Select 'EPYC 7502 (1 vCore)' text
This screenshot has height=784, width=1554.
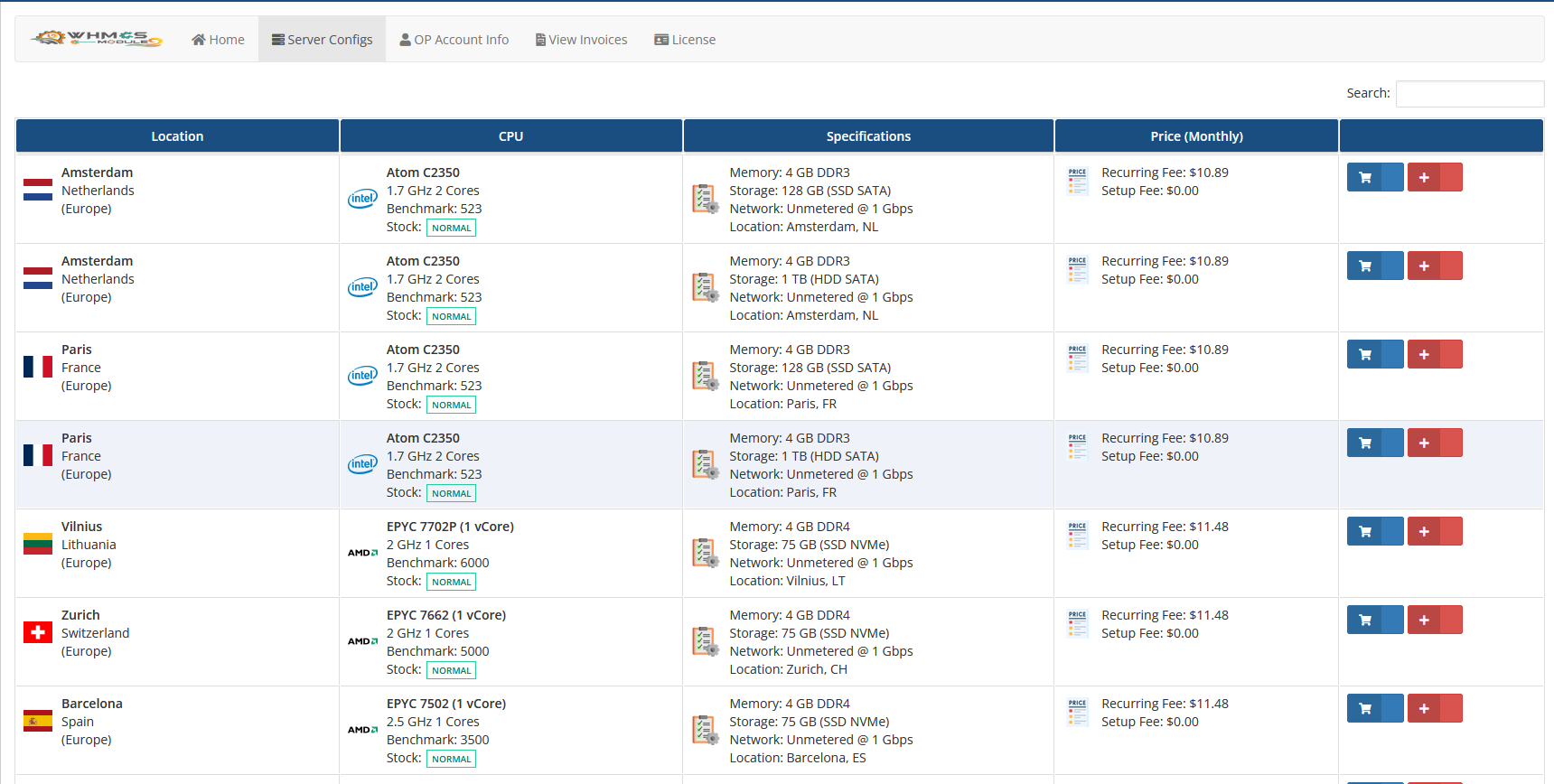click(446, 704)
